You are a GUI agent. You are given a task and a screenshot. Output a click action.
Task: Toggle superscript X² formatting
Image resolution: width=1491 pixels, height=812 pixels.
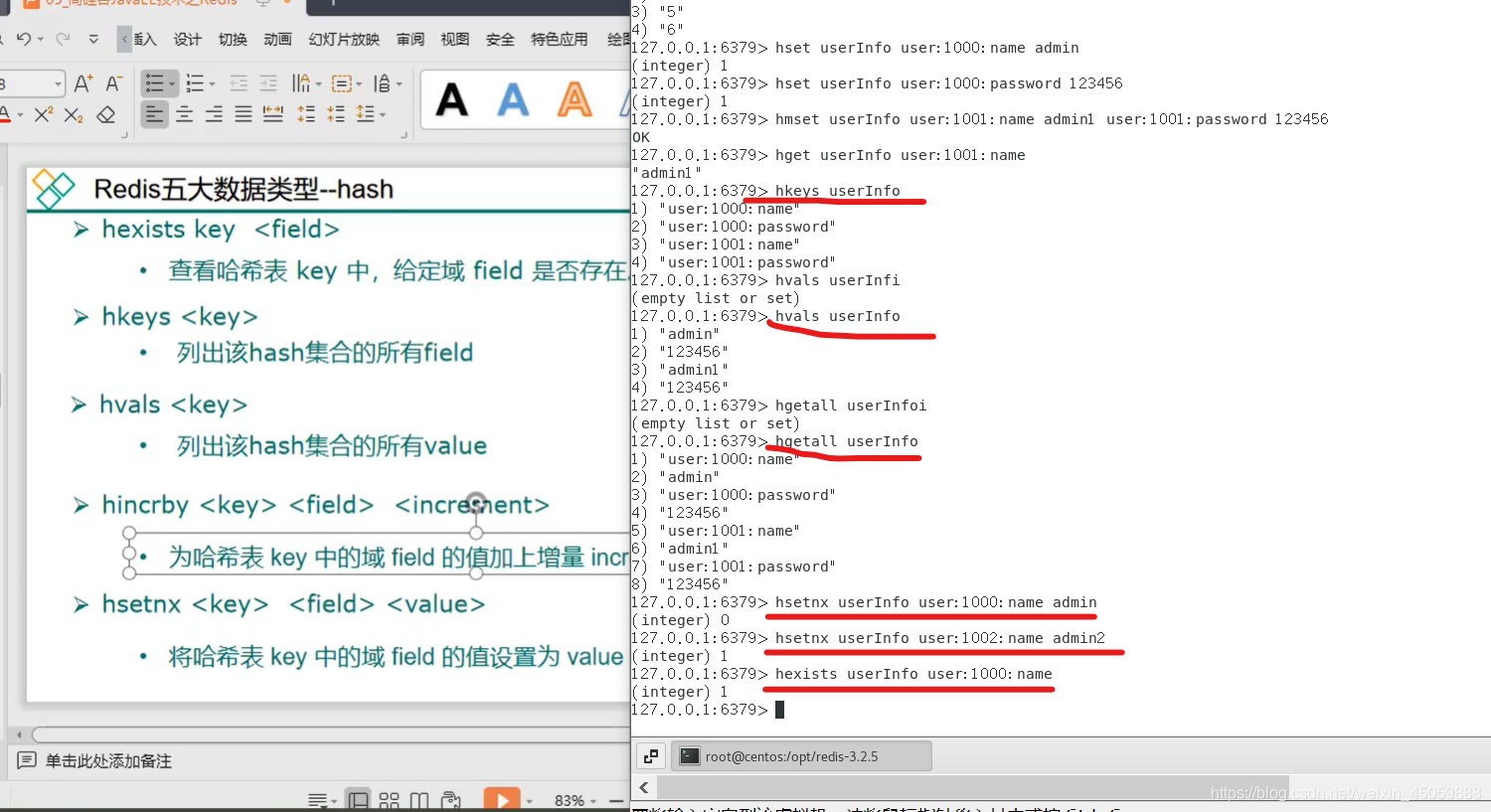click(x=44, y=114)
